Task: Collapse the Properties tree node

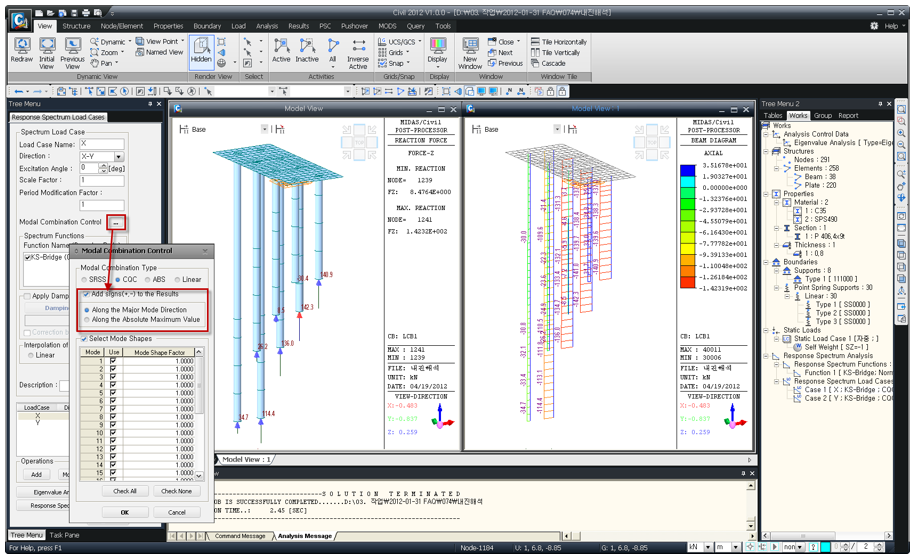Action: tap(766, 194)
